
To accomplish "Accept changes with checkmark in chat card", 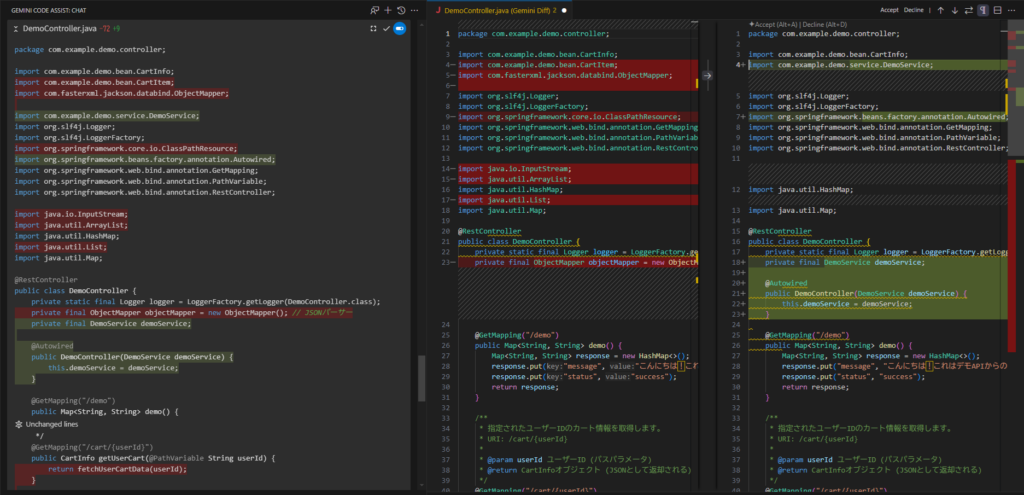I will (x=386, y=29).
